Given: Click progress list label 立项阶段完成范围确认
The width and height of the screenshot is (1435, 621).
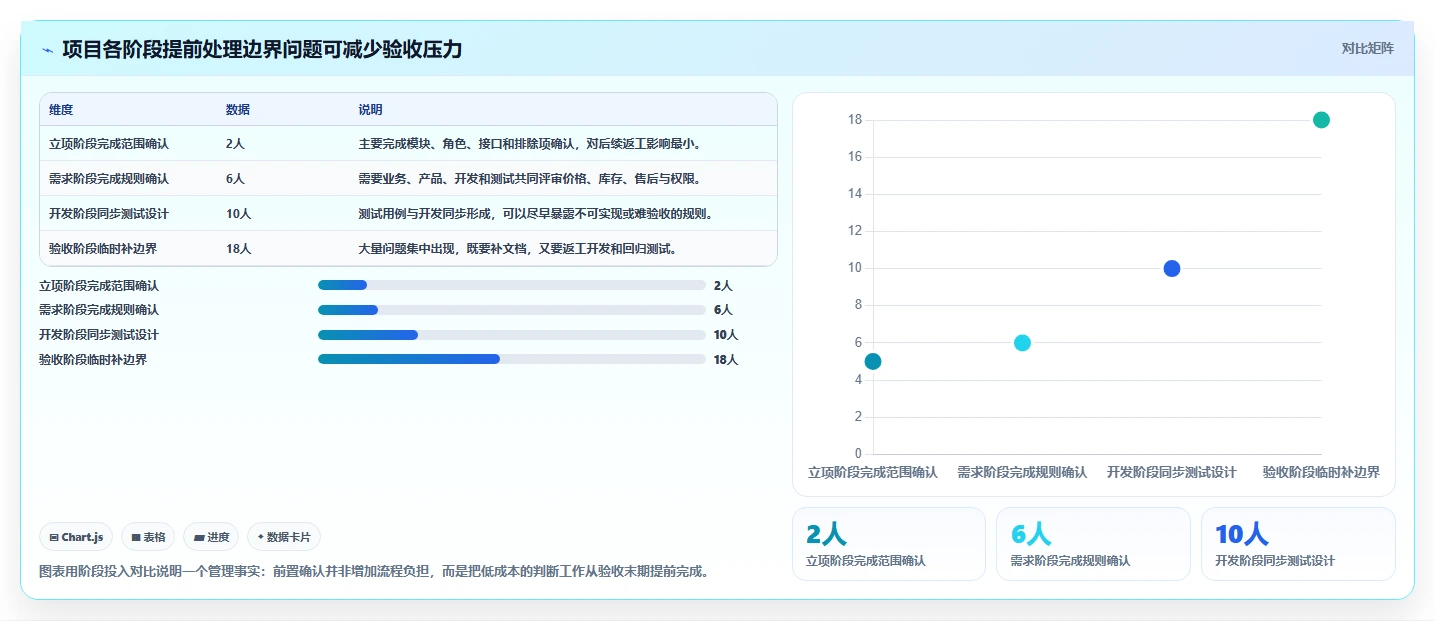Looking at the screenshot, I should pyautogui.click(x=99, y=285).
